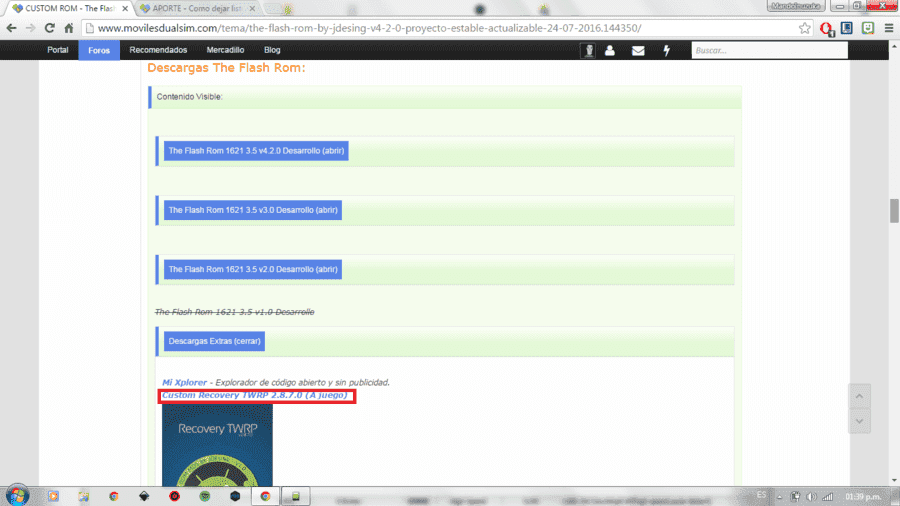Screen dimensions: 900x506
Task: Open the green round taskbar app
Action: 205,496
